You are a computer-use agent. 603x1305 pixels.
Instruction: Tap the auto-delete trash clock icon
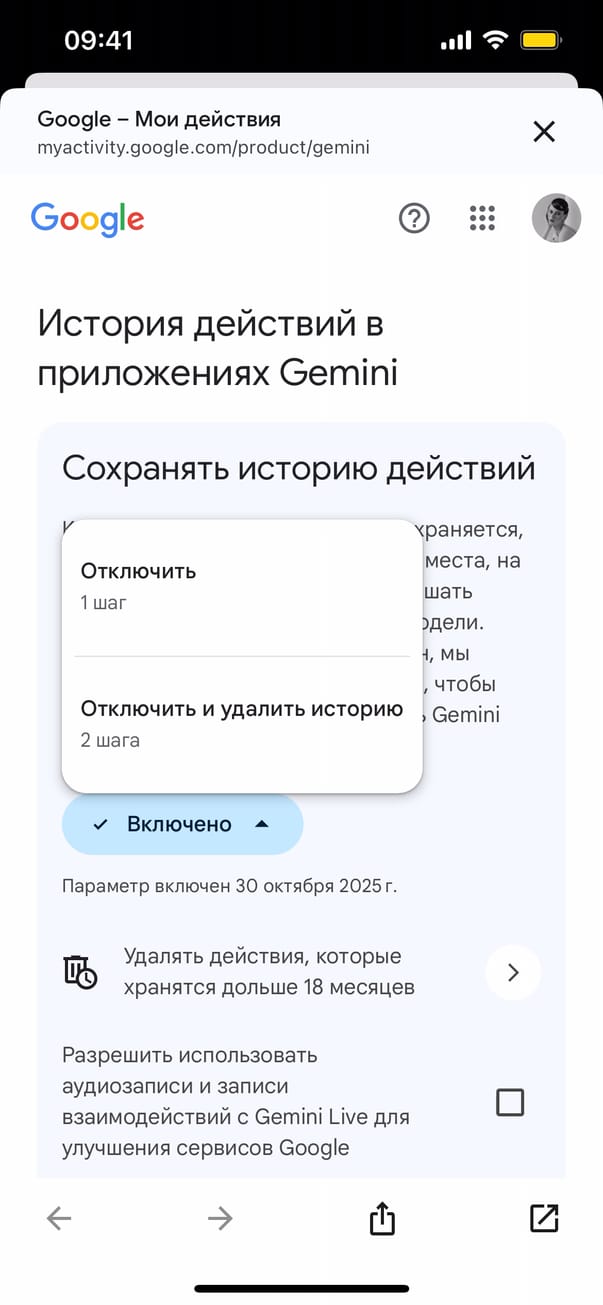80,972
